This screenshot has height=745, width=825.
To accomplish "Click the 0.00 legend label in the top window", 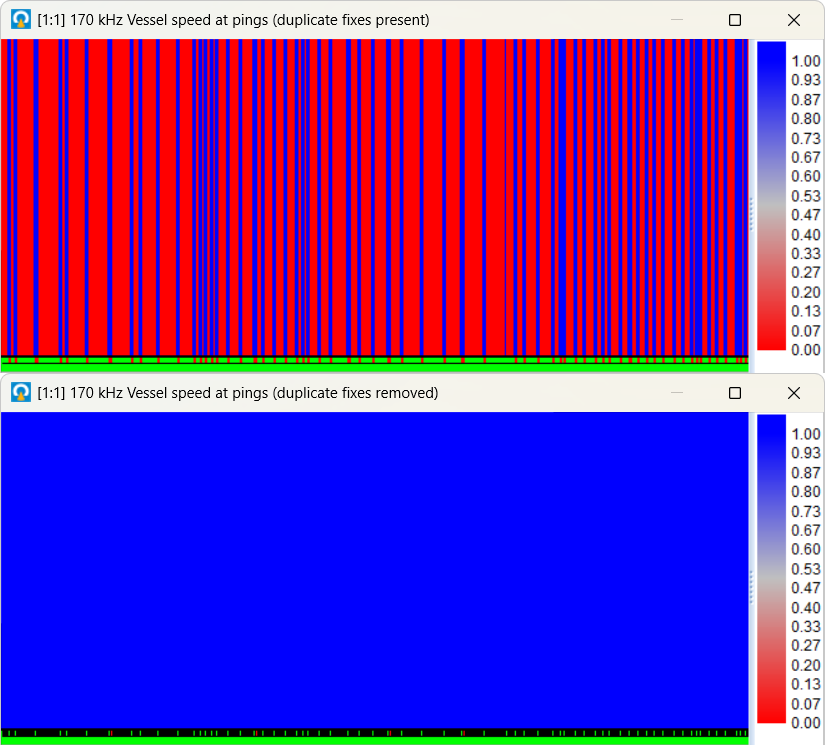I will (806, 350).
